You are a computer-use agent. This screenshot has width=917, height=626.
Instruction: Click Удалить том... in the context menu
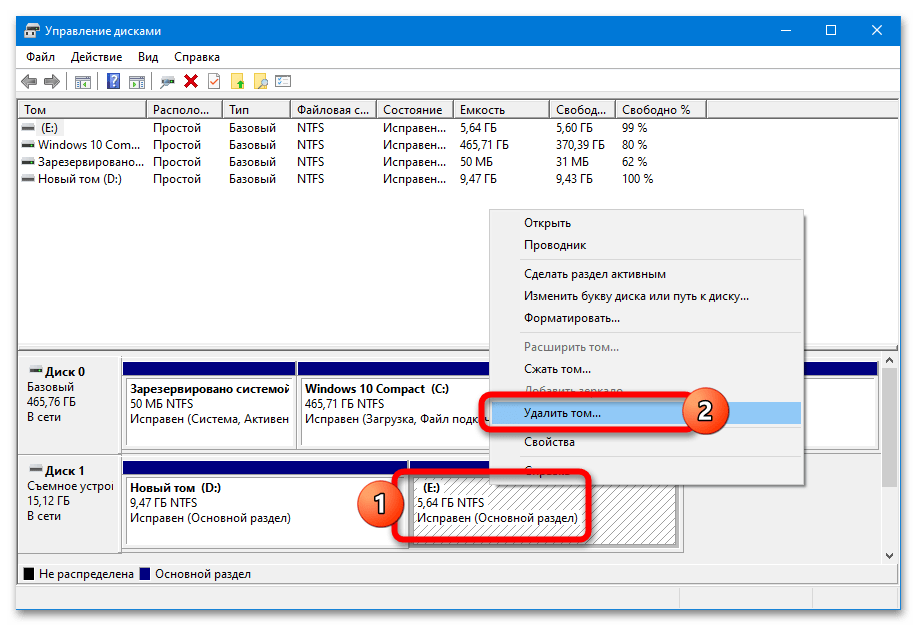click(646, 413)
